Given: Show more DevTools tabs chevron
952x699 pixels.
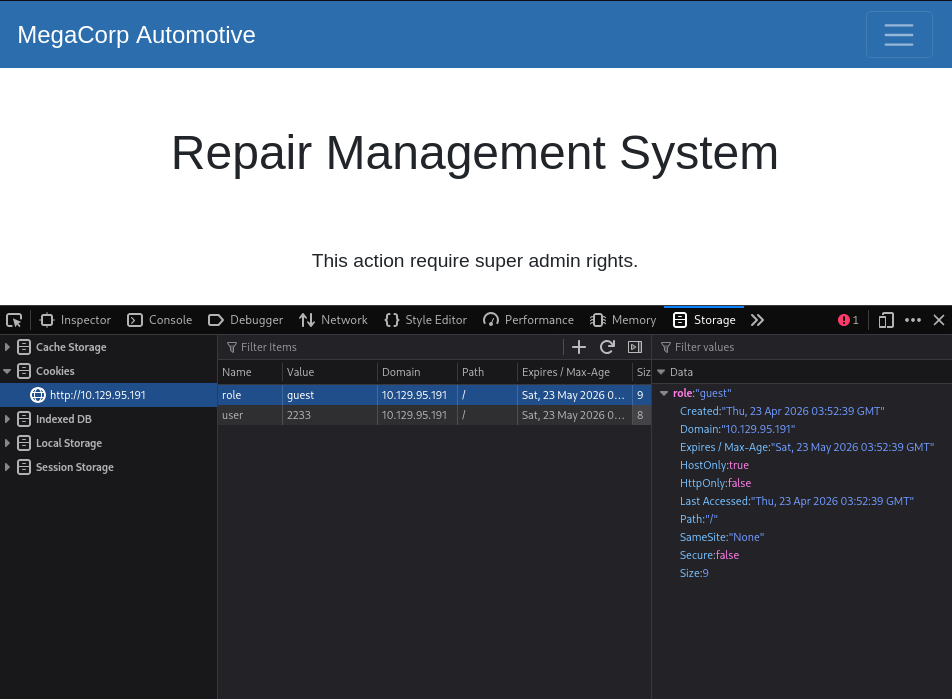Looking at the screenshot, I should click(x=757, y=320).
